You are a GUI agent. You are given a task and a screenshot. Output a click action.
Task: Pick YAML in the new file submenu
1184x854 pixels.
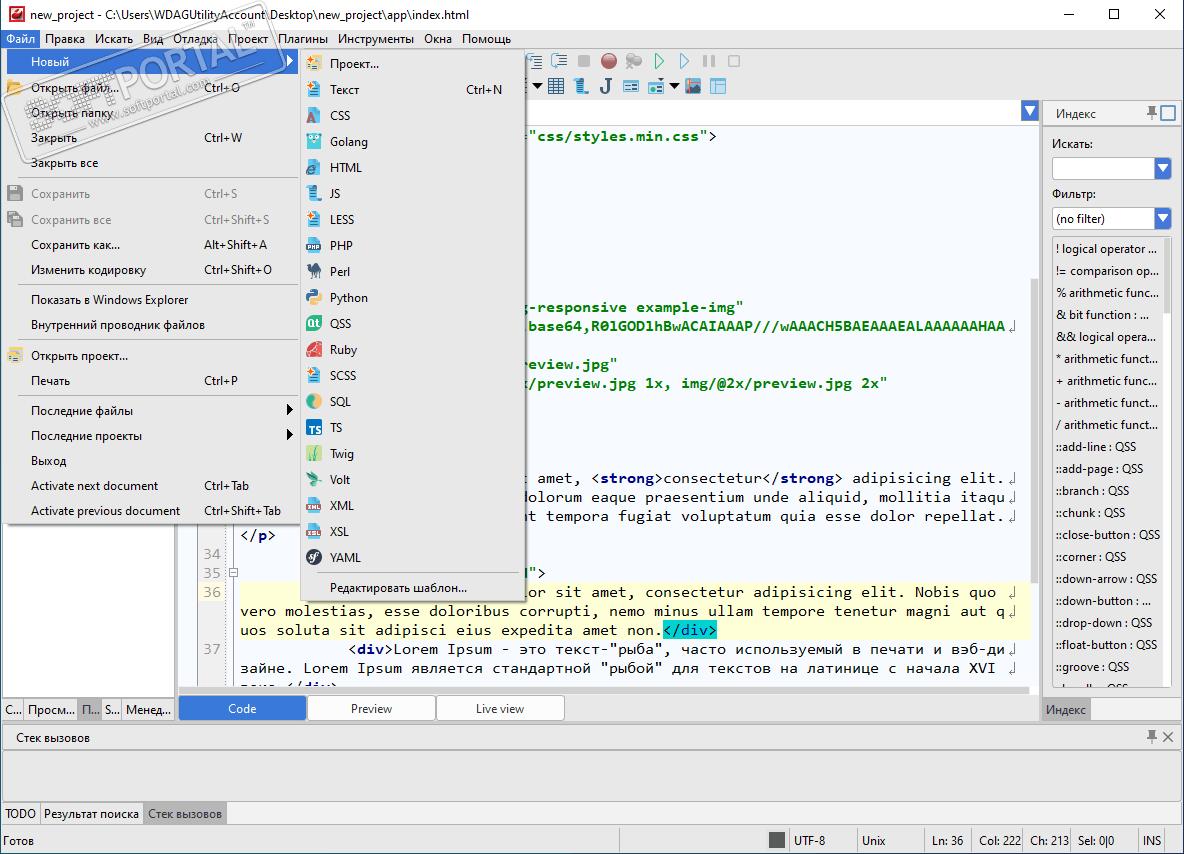pos(345,558)
